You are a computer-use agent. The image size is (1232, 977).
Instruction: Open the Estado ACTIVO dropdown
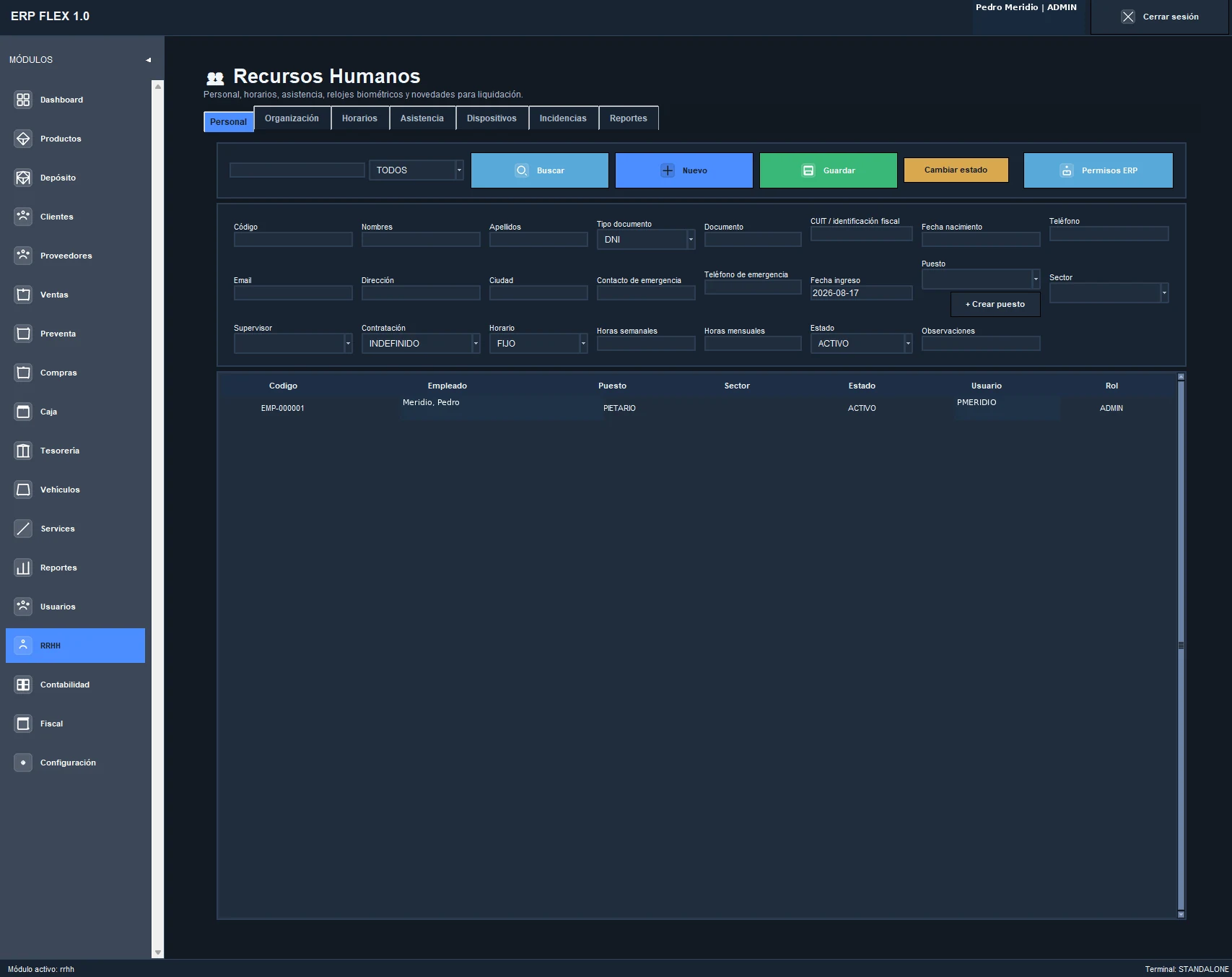click(861, 343)
